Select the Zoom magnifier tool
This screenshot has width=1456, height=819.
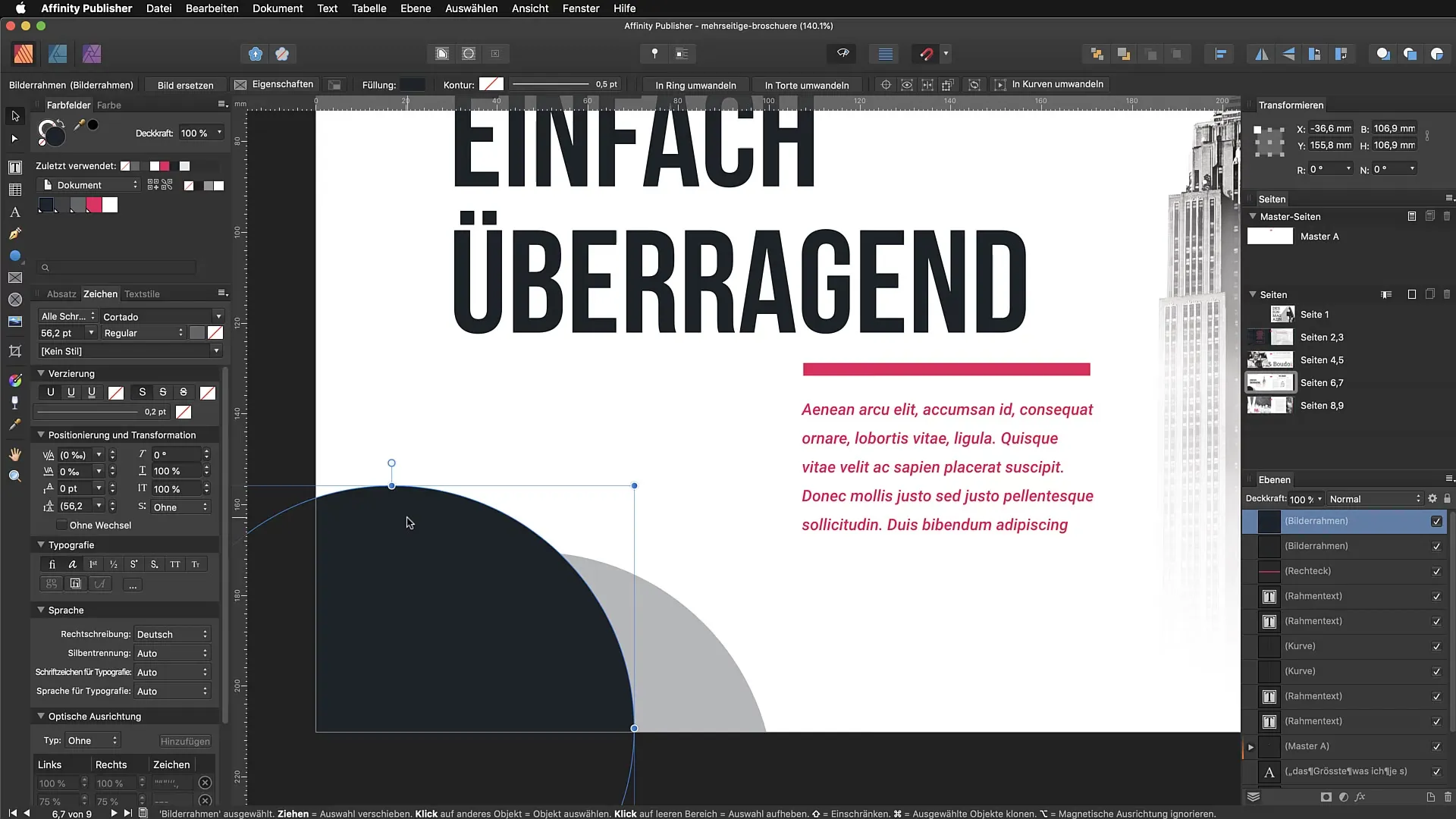coord(14,476)
